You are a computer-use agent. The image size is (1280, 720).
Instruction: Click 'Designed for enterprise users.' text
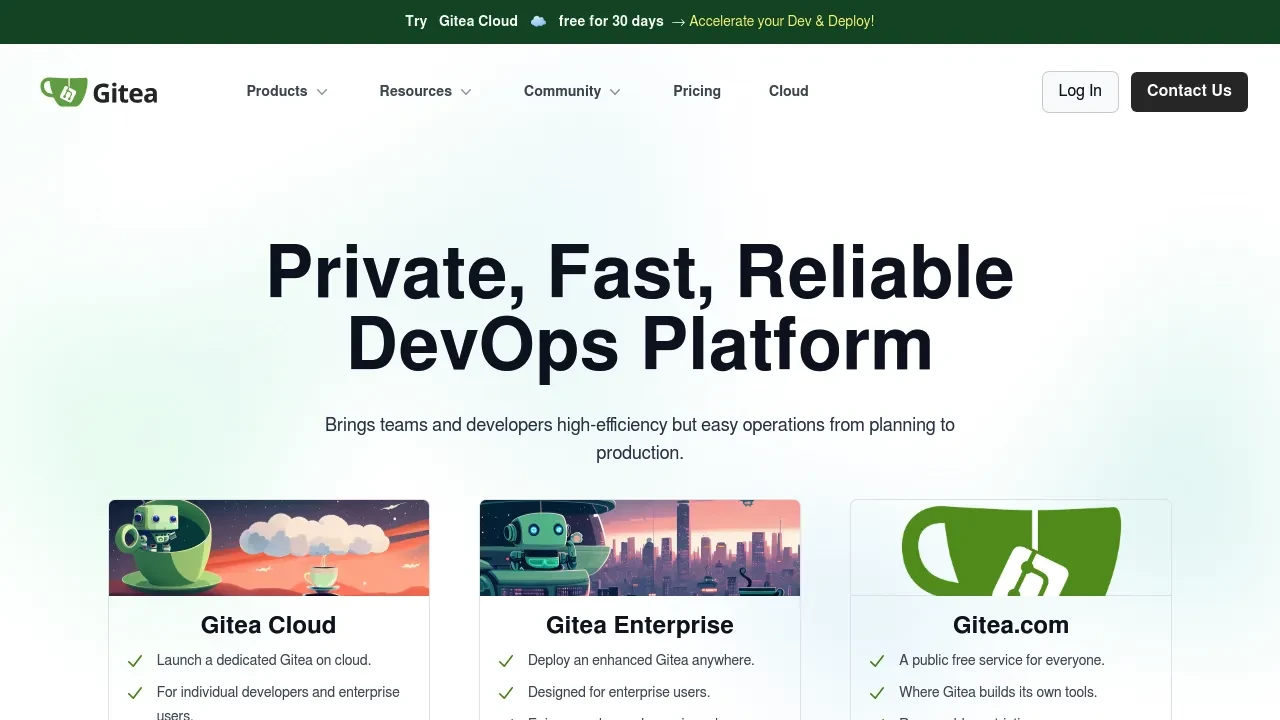619,692
